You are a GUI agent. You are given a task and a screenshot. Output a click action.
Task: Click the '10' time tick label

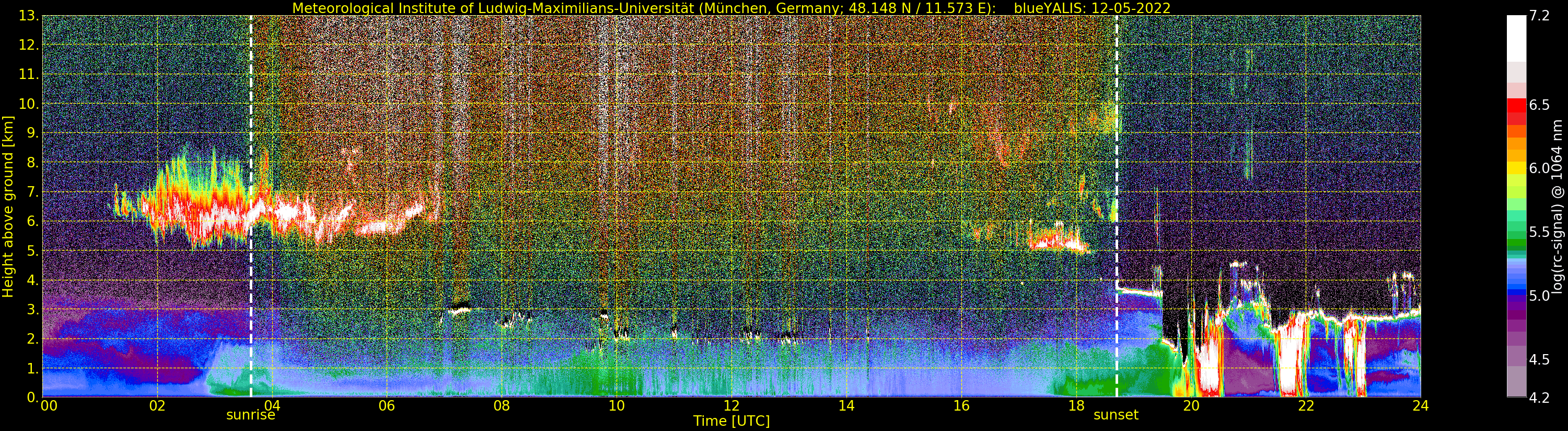coord(617,405)
